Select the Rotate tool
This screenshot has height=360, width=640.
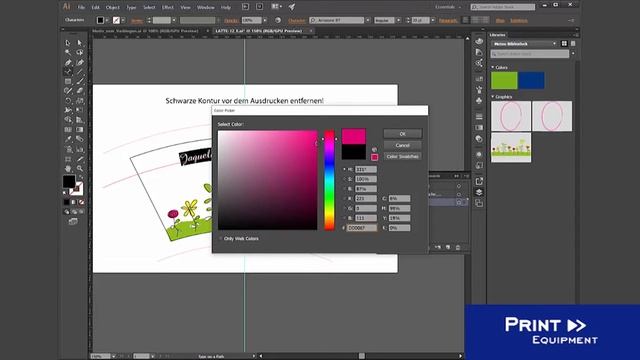pos(68,100)
